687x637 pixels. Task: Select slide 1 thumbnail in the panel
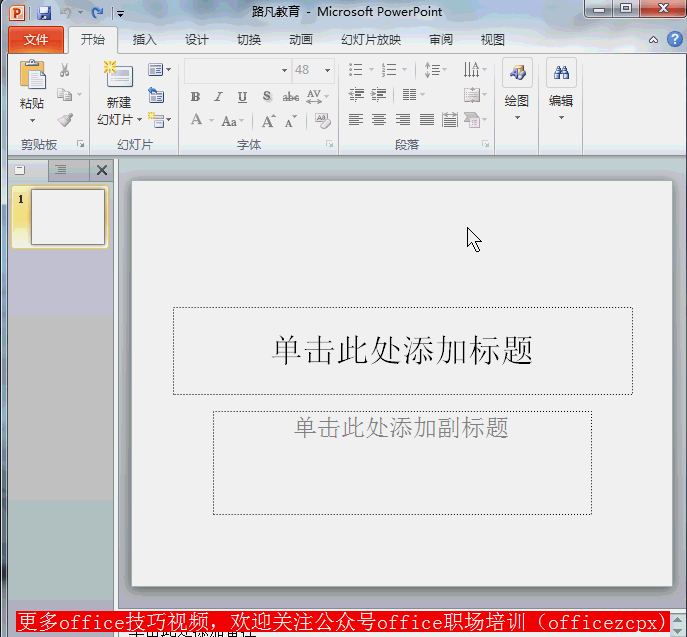coord(68,217)
